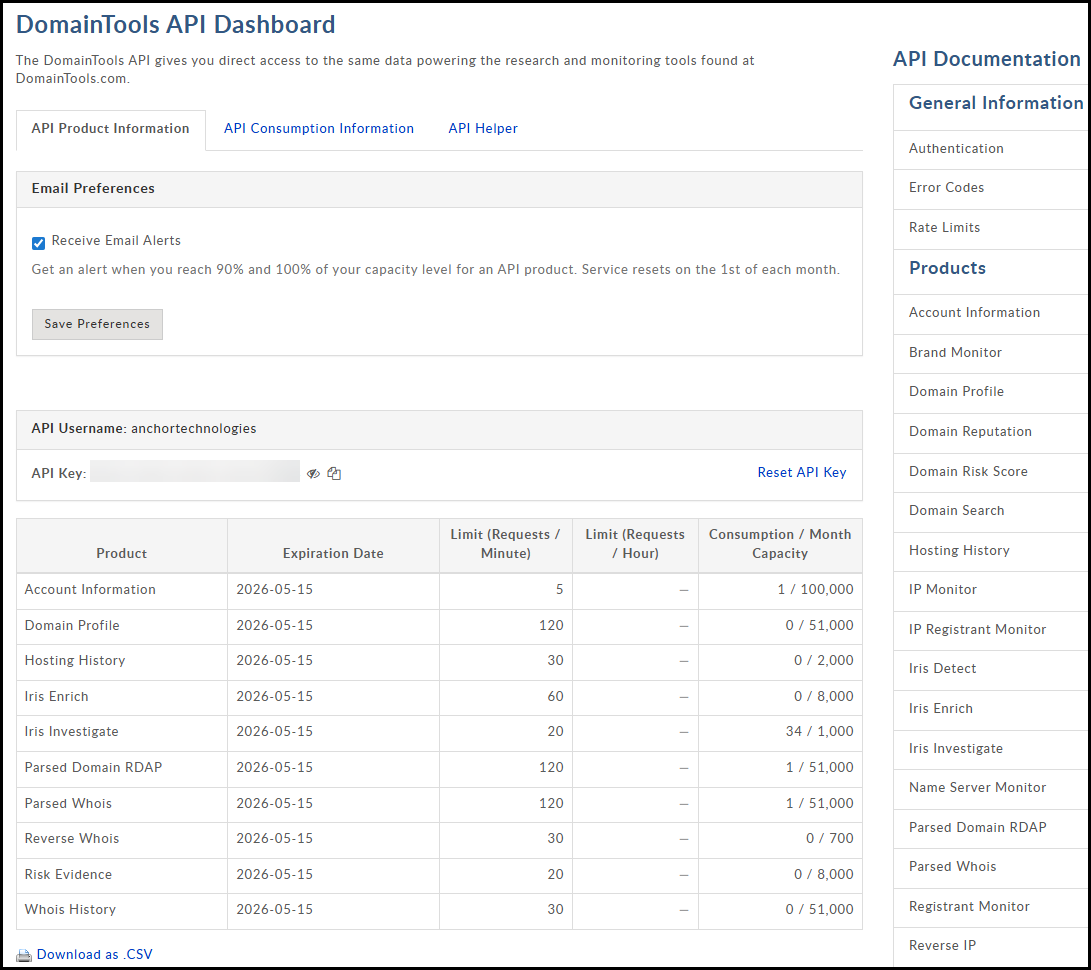The height and width of the screenshot is (970, 1091).
Task: Switch to API Consumption Information tab
Action: tap(318, 128)
